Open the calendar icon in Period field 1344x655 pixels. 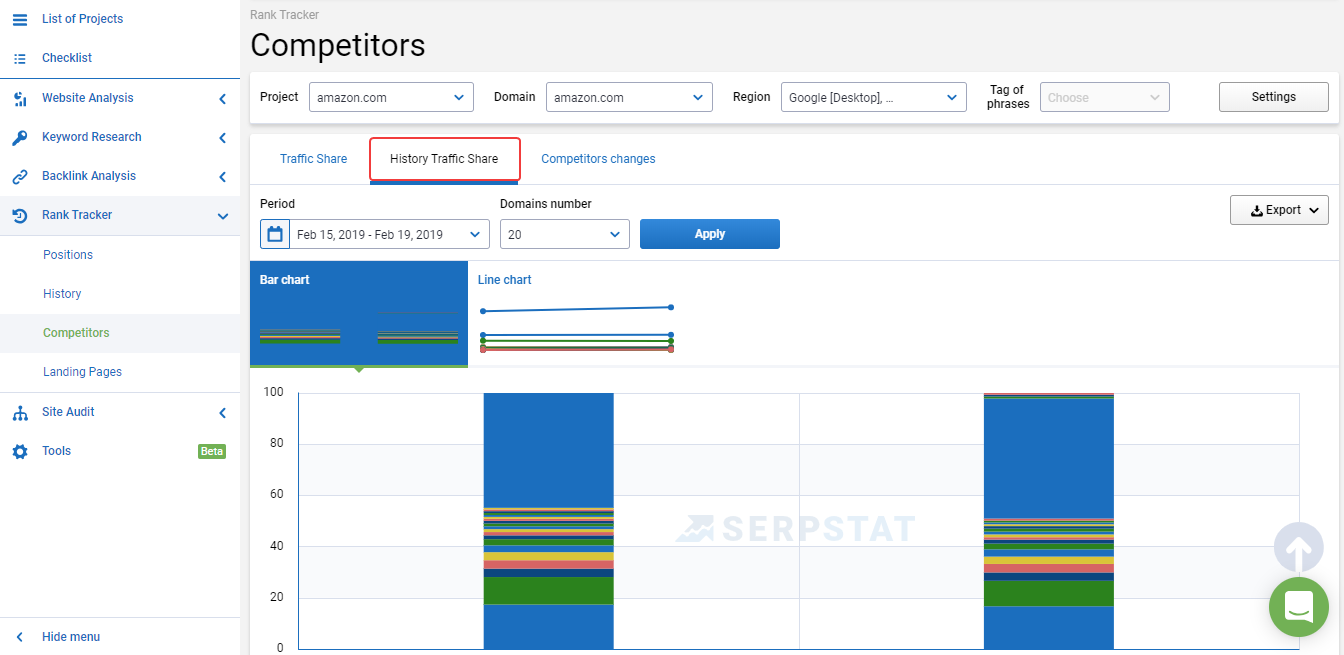[x=275, y=234]
